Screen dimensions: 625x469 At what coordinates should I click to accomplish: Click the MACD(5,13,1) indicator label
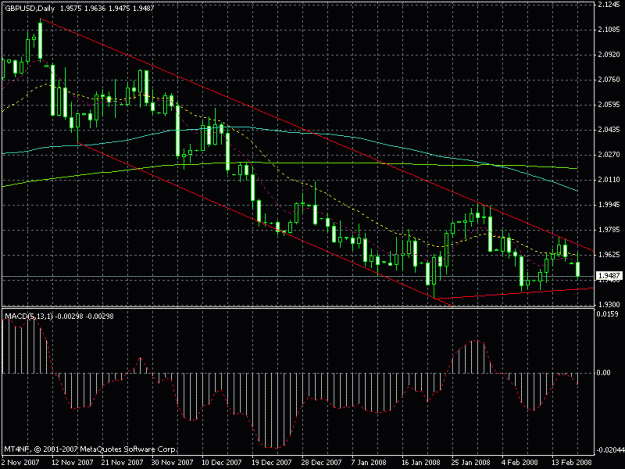click(x=28, y=316)
